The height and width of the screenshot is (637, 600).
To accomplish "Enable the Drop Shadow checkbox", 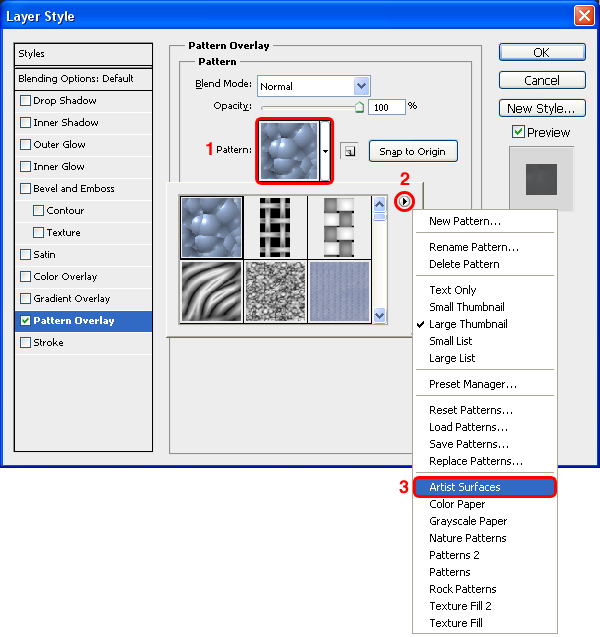I will coord(26,101).
